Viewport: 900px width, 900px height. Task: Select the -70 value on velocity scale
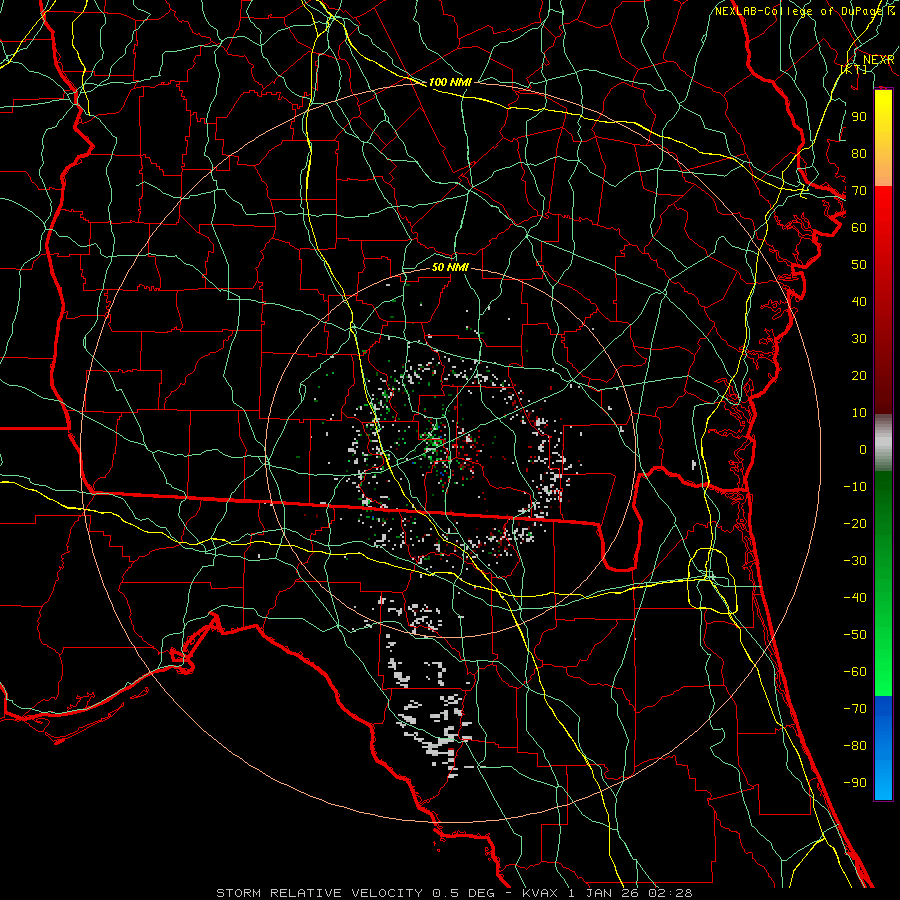[855, 709]
